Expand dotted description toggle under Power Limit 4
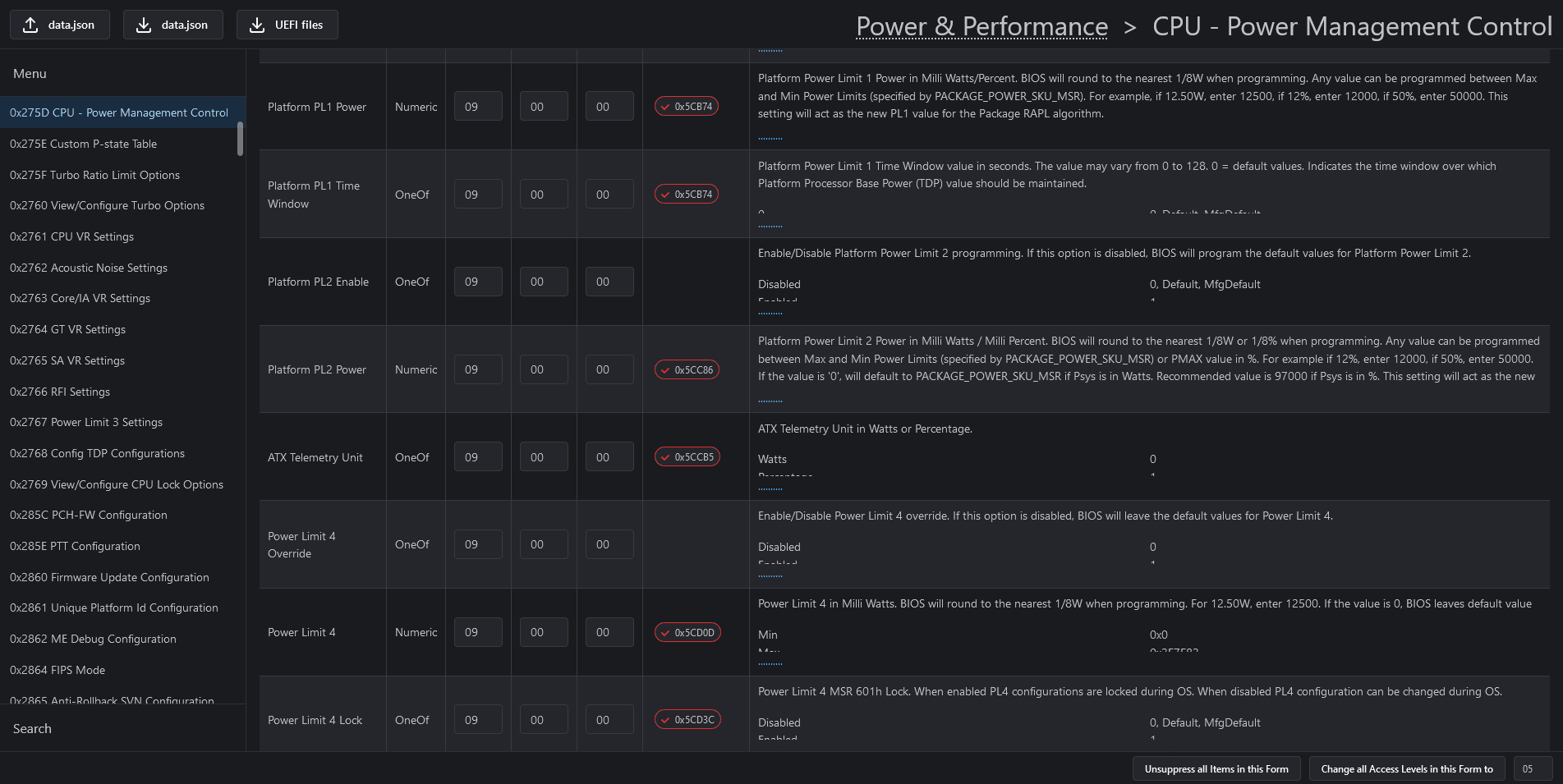This screenshot has height=784, width=1563. (x=770, y=664)
